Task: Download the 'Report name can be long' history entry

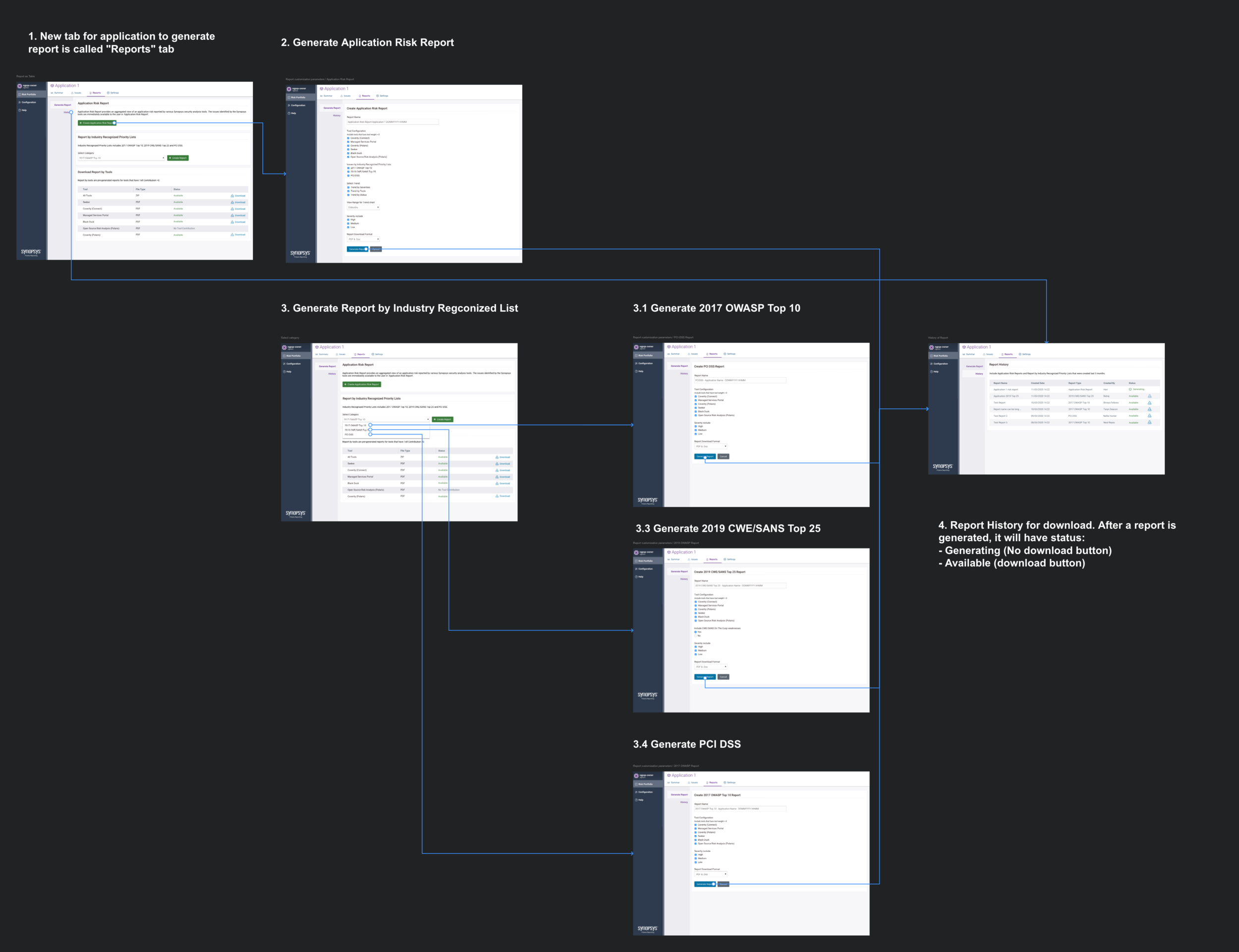Action: (1149, 409)
